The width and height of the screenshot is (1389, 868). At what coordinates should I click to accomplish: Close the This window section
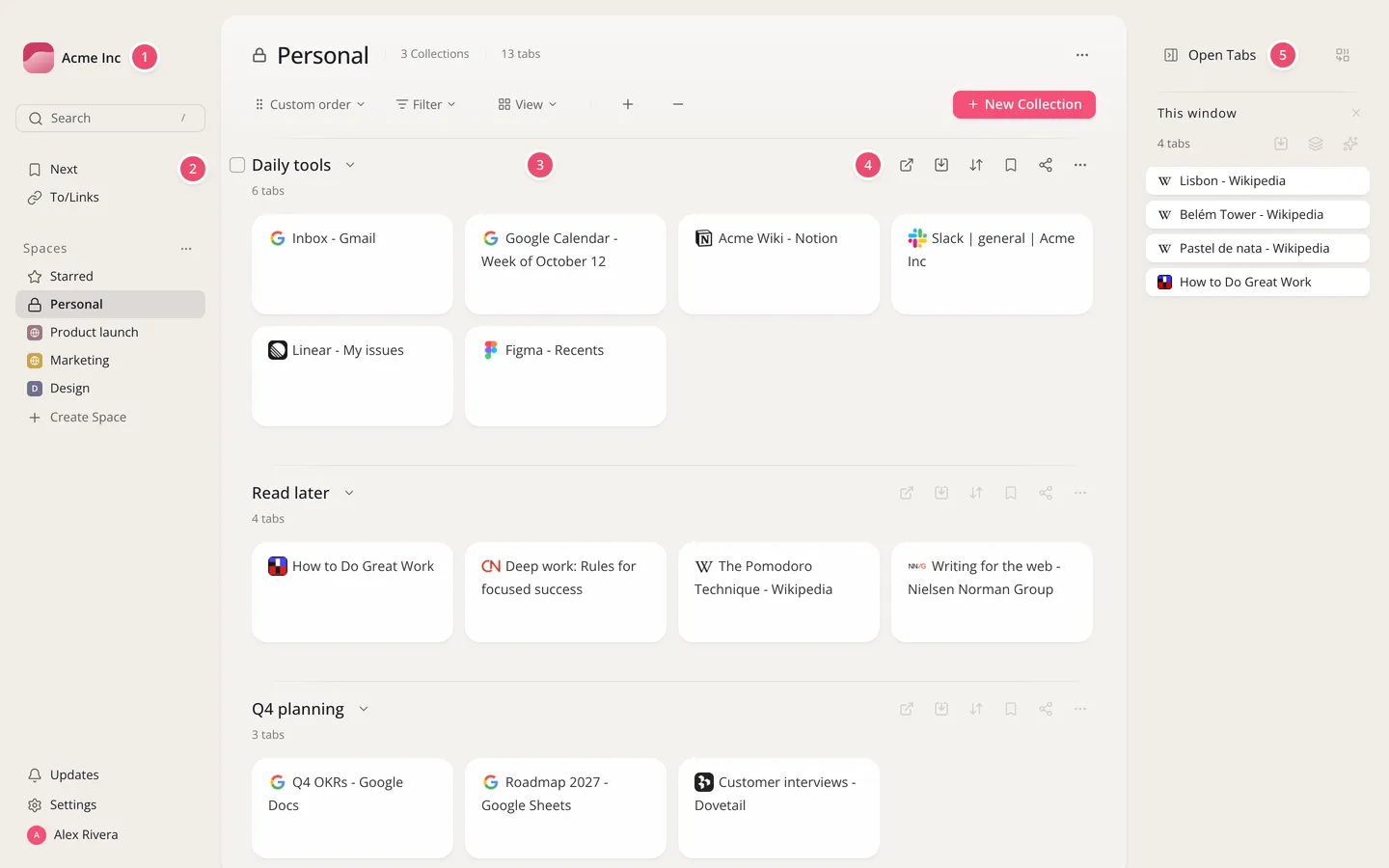pyautogui.click(x=1356, y=113)
